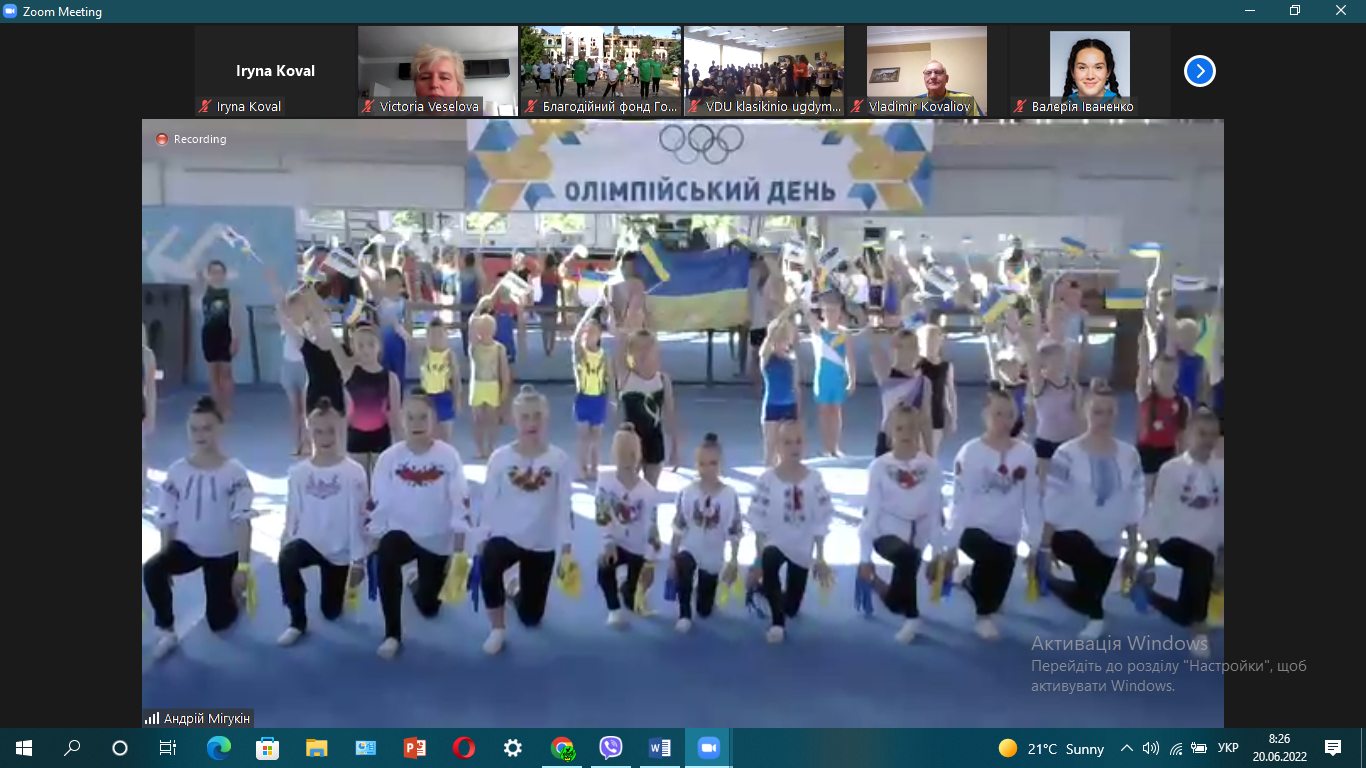Click the next participants arrow button
Viewport: 1366px width, 768px height.
(x=1199, y=71)
